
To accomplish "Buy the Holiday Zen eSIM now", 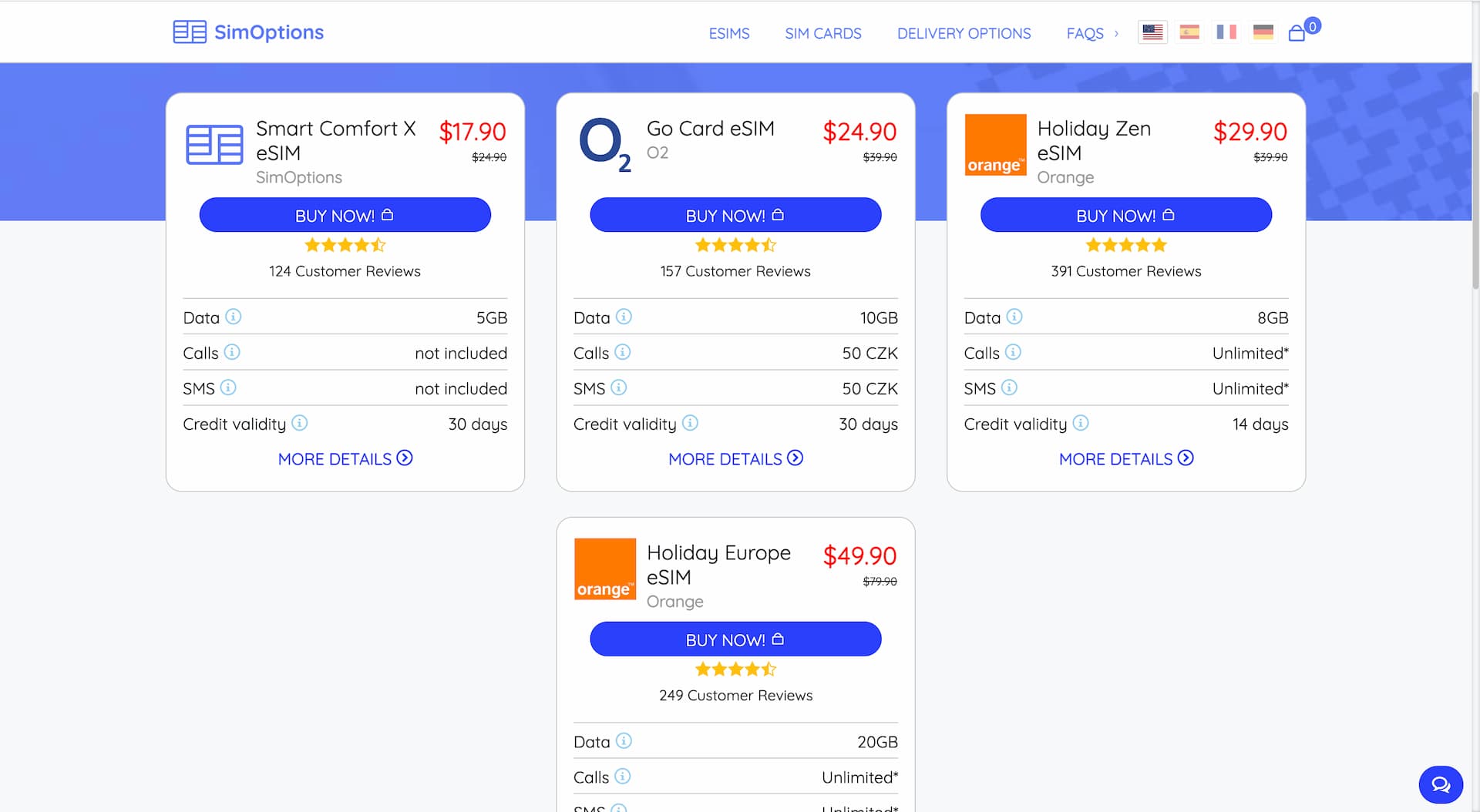I will 1126,215.
